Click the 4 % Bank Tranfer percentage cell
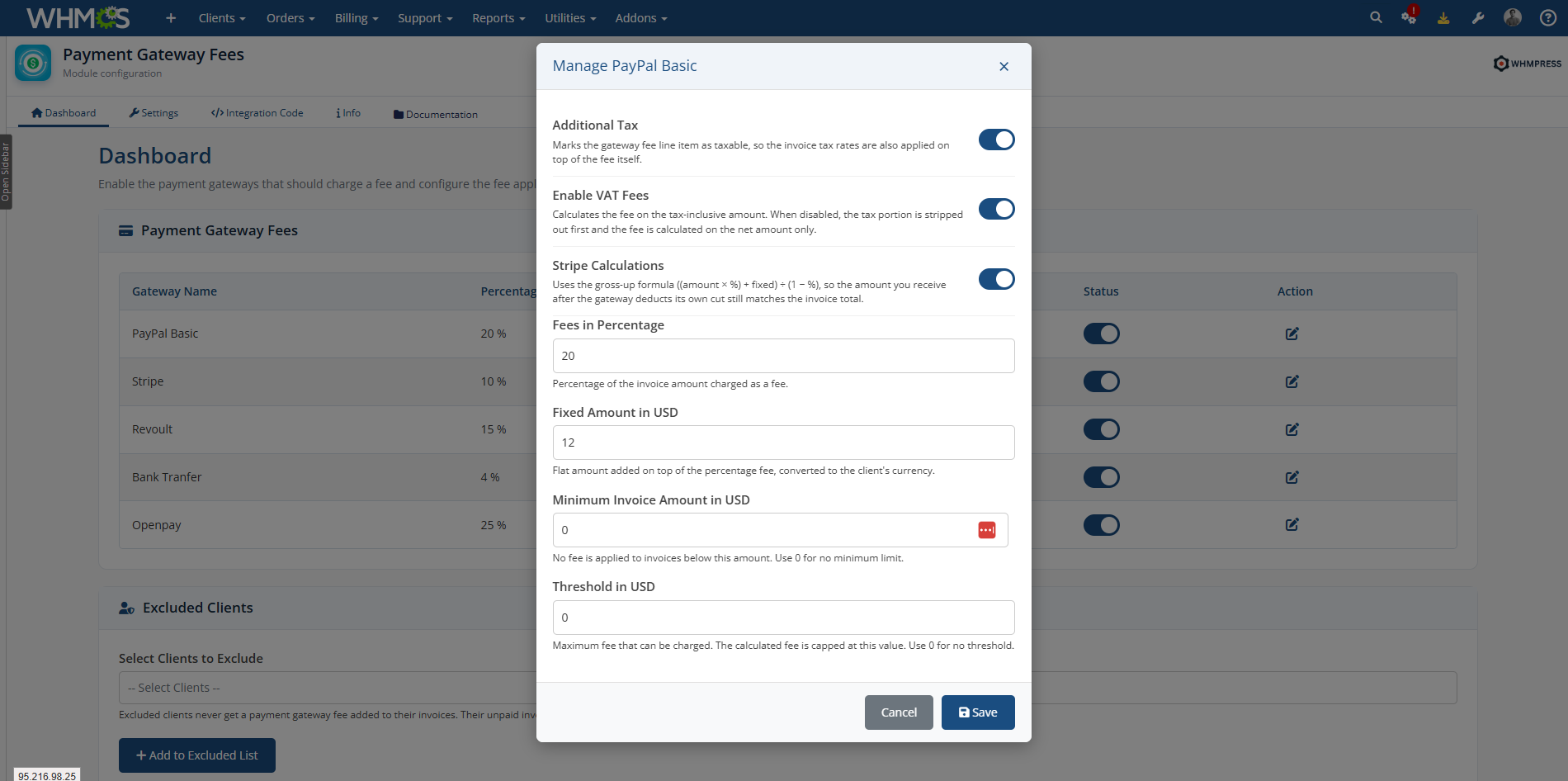The image size is (1568, 781). point(490,477)
